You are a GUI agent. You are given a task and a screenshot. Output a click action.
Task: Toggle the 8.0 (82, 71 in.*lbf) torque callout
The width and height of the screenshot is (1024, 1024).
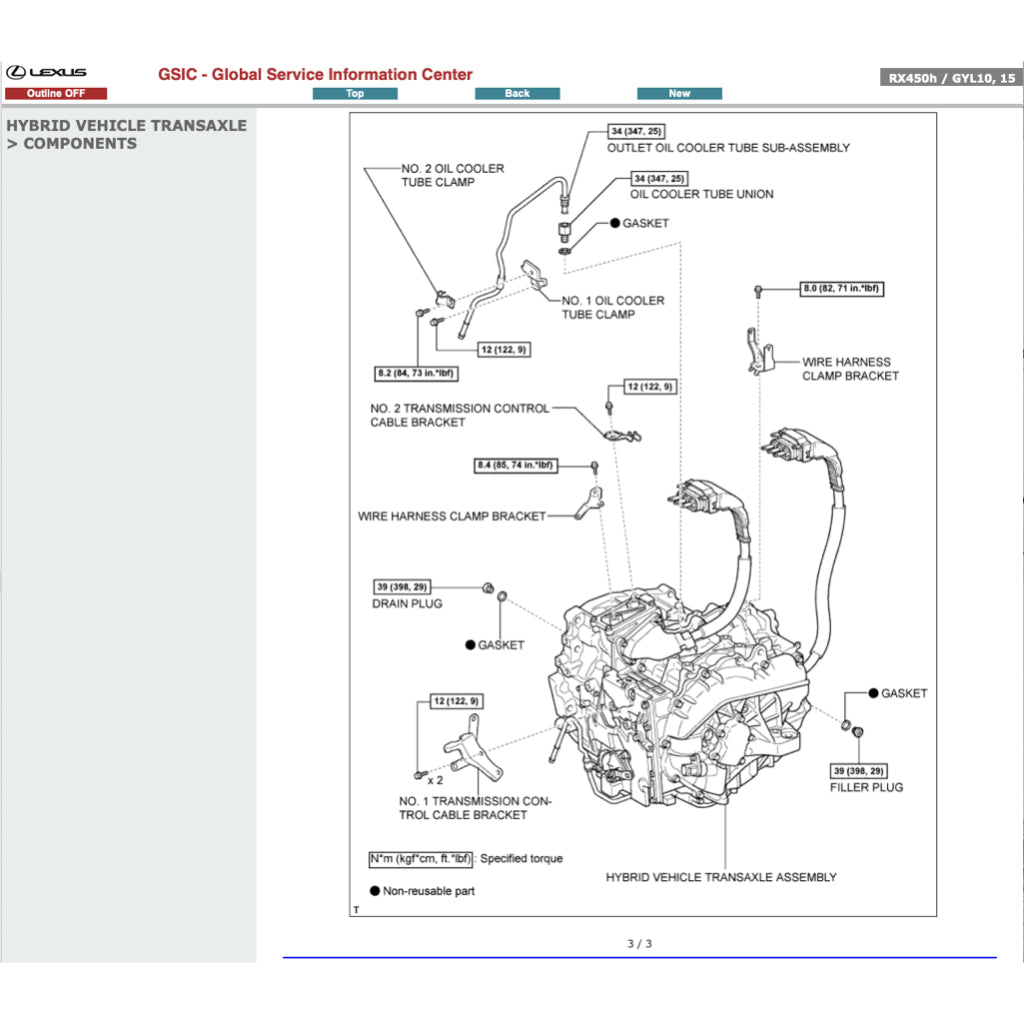[841, 289]
